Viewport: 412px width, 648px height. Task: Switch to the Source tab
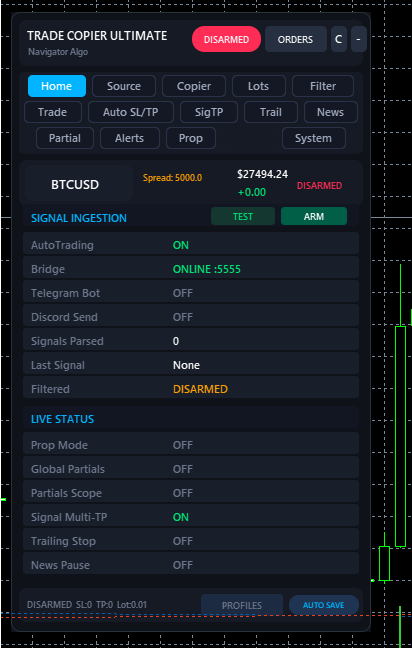(124, 86)
